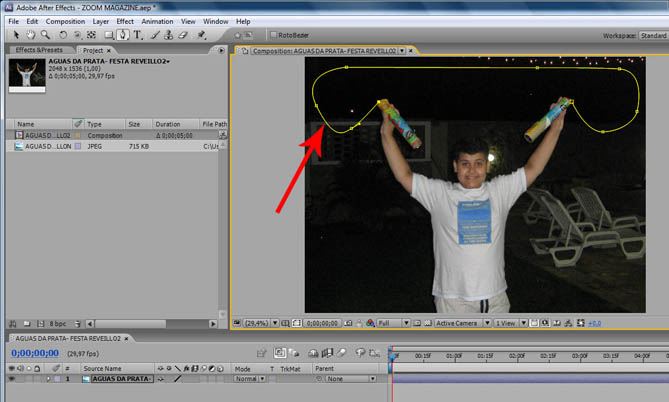Switch to the Effects & Presets tab

coord(38,50)
